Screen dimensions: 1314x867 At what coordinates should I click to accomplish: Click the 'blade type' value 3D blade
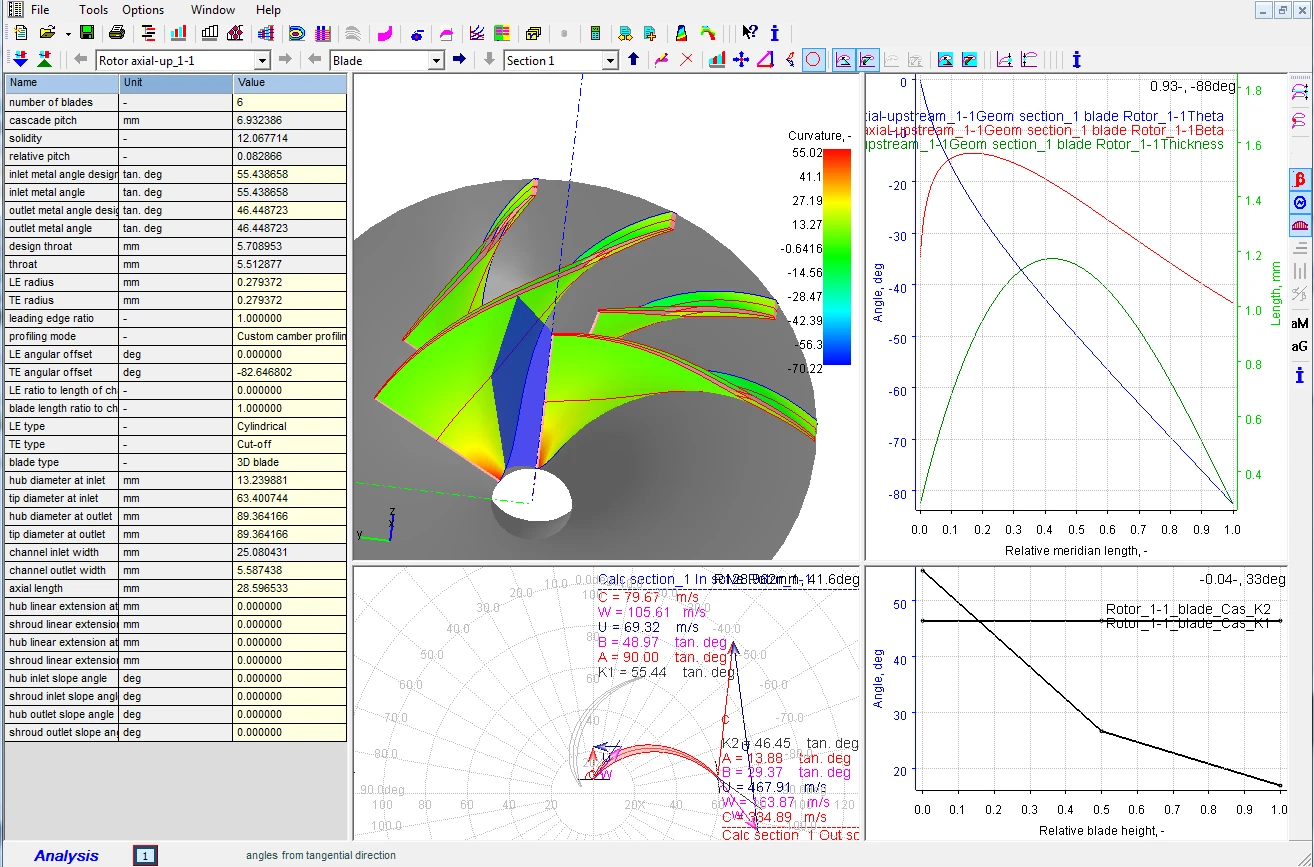(x=290, y=462)
